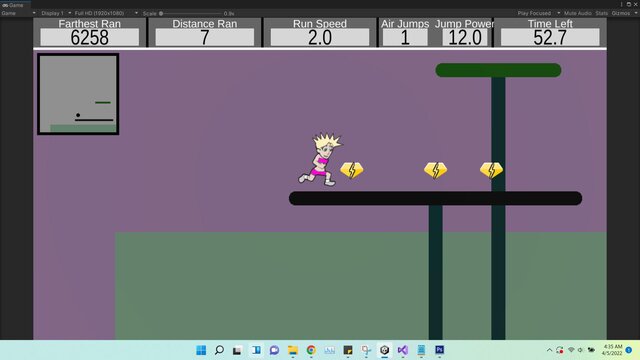640x360 pixels.
Task: Click the lightning gem on the tall pillar
Action: click(x=491, y=170)
